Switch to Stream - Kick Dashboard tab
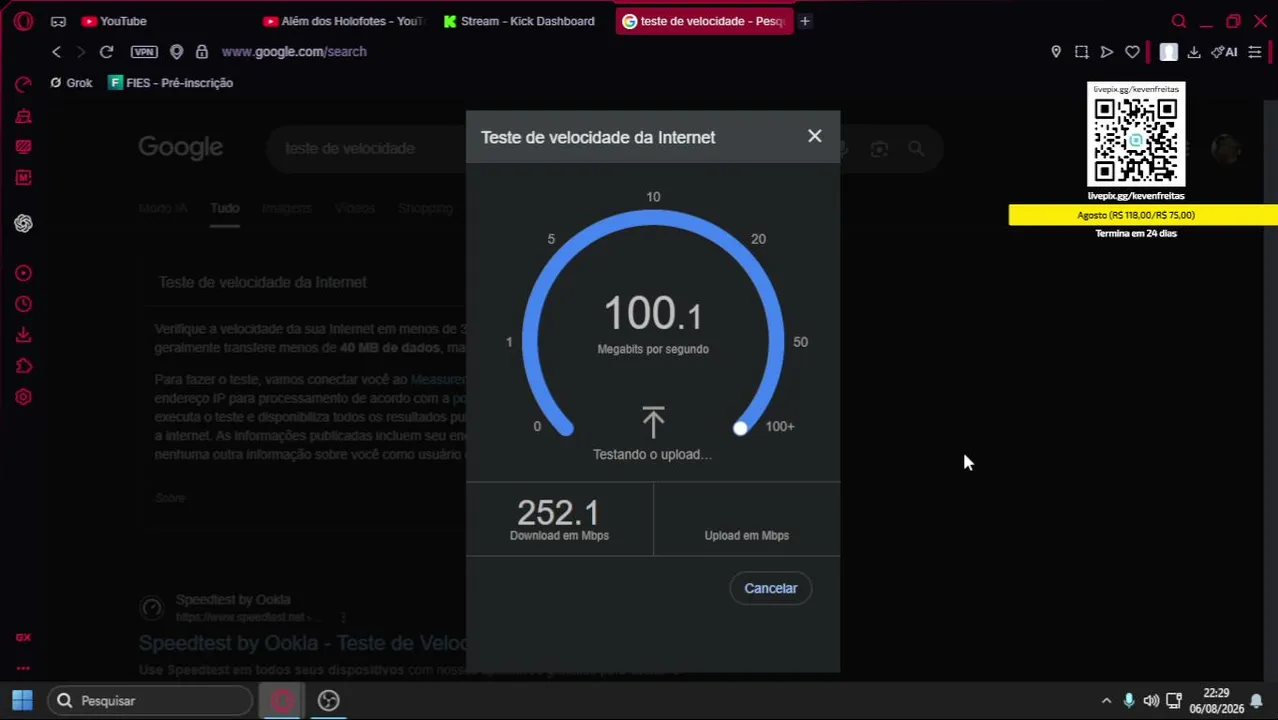Screen dimensions: 1278x720 pos(520,21)
